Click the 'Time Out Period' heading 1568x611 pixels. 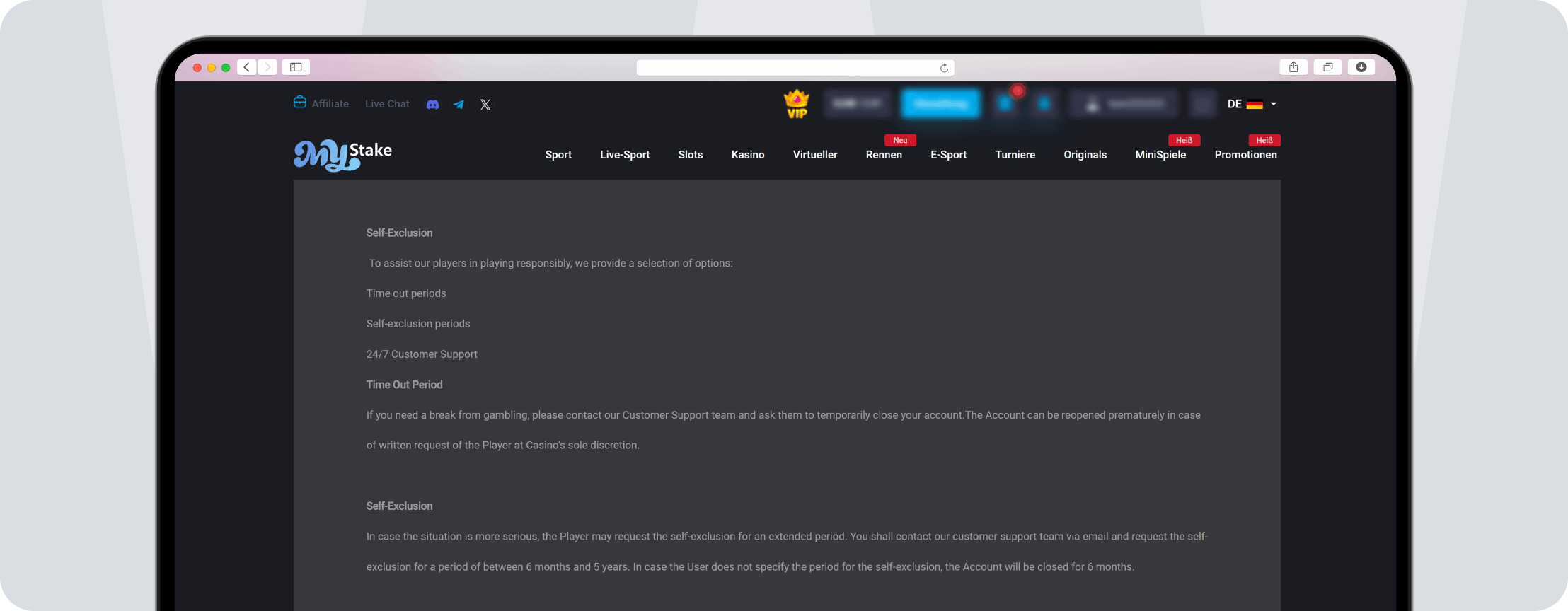coord(404,385)
